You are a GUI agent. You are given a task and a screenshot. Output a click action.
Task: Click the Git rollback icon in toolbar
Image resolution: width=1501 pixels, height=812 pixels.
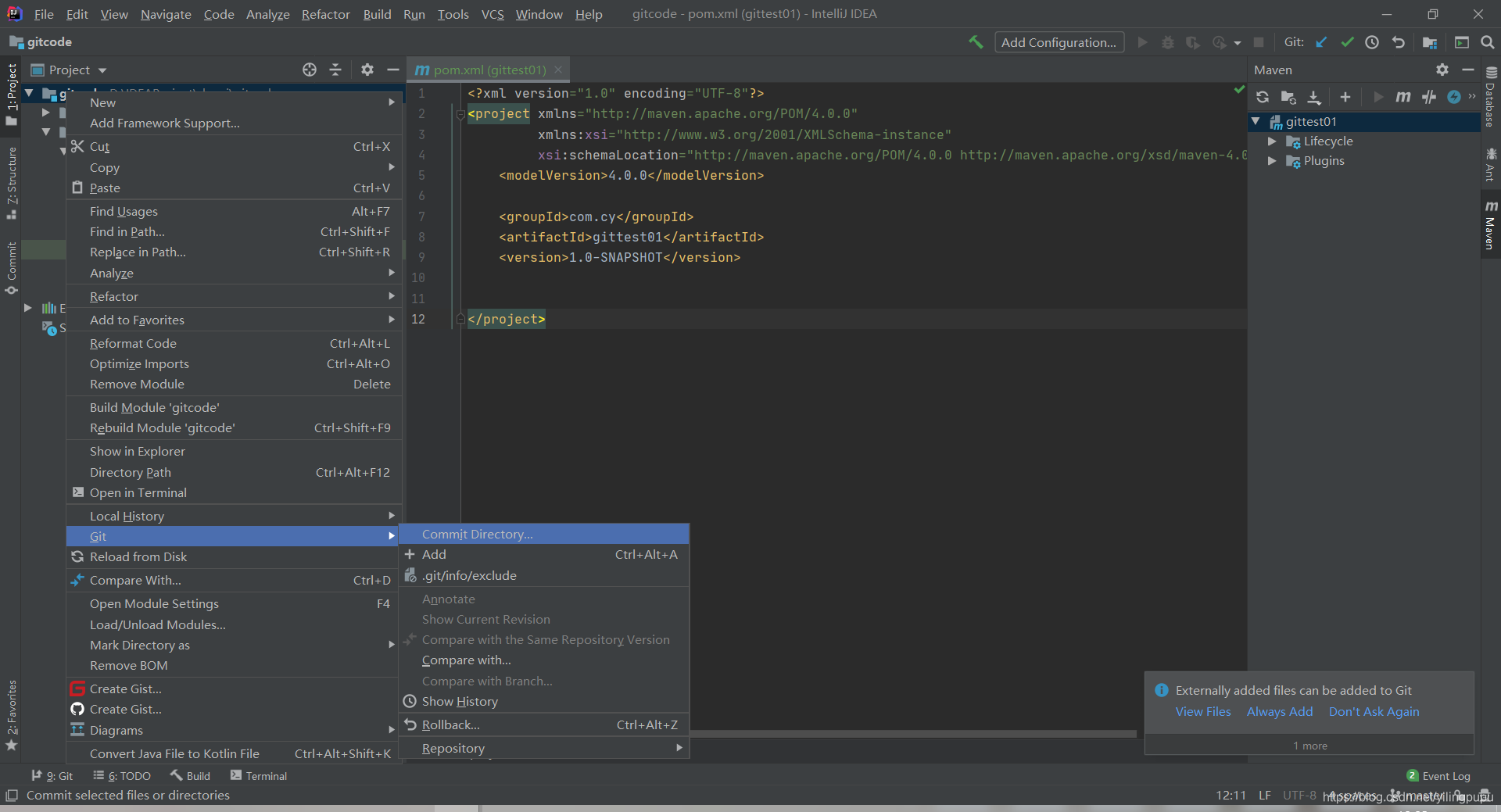click(x=1399, y=42)
